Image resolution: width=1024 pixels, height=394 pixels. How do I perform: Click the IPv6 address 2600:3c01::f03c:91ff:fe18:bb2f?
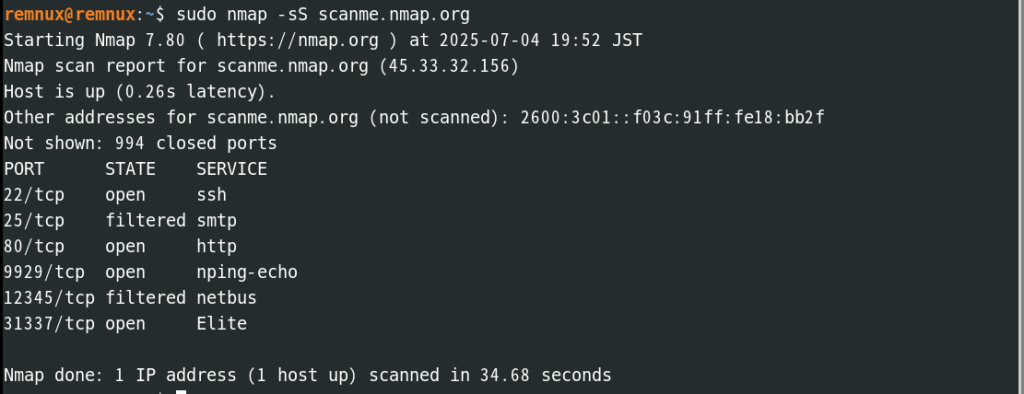click(x=672, y=118)
